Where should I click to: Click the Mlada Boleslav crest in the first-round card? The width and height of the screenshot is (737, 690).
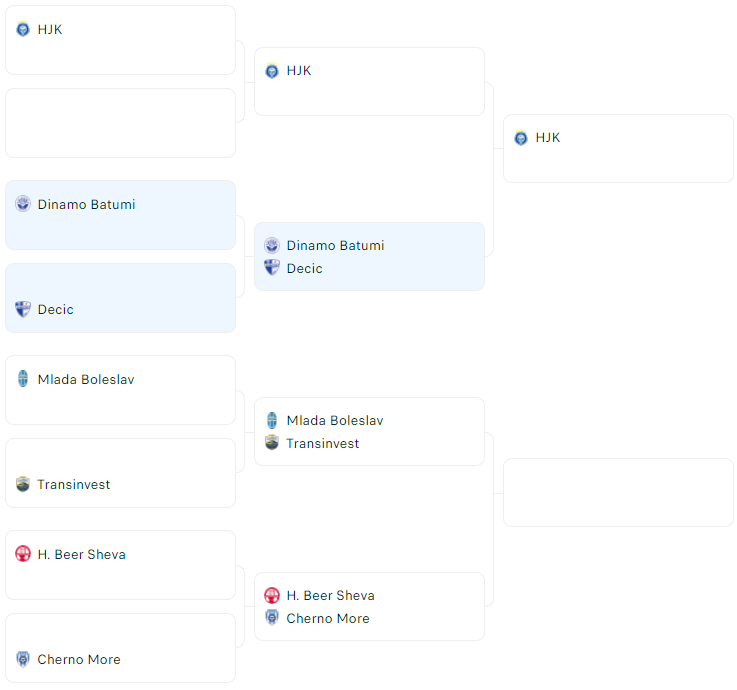(23, 379)
